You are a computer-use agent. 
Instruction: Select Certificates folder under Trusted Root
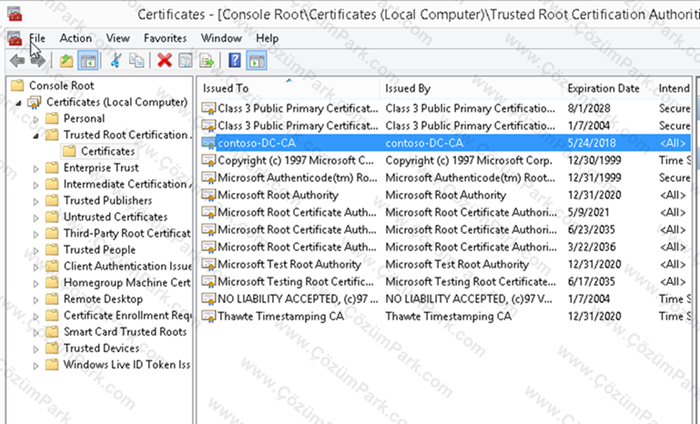108,151
